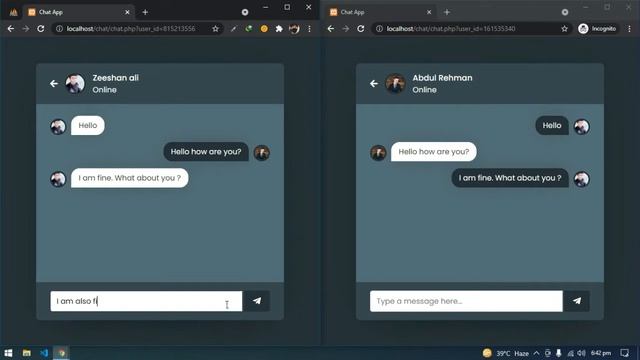Open Extensions puzzle icon in left browser

(x=279, y=29)
